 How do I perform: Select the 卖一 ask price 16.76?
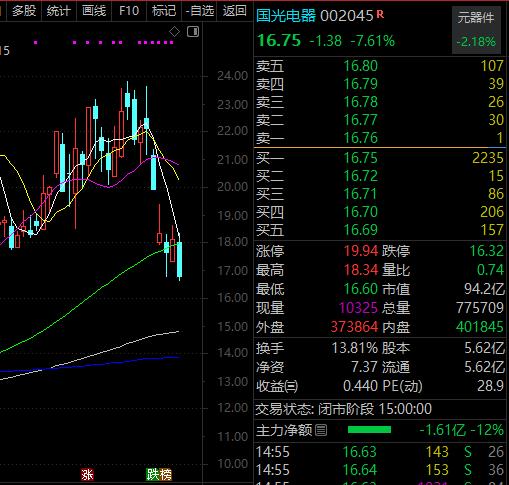click(x=361, y=138)
